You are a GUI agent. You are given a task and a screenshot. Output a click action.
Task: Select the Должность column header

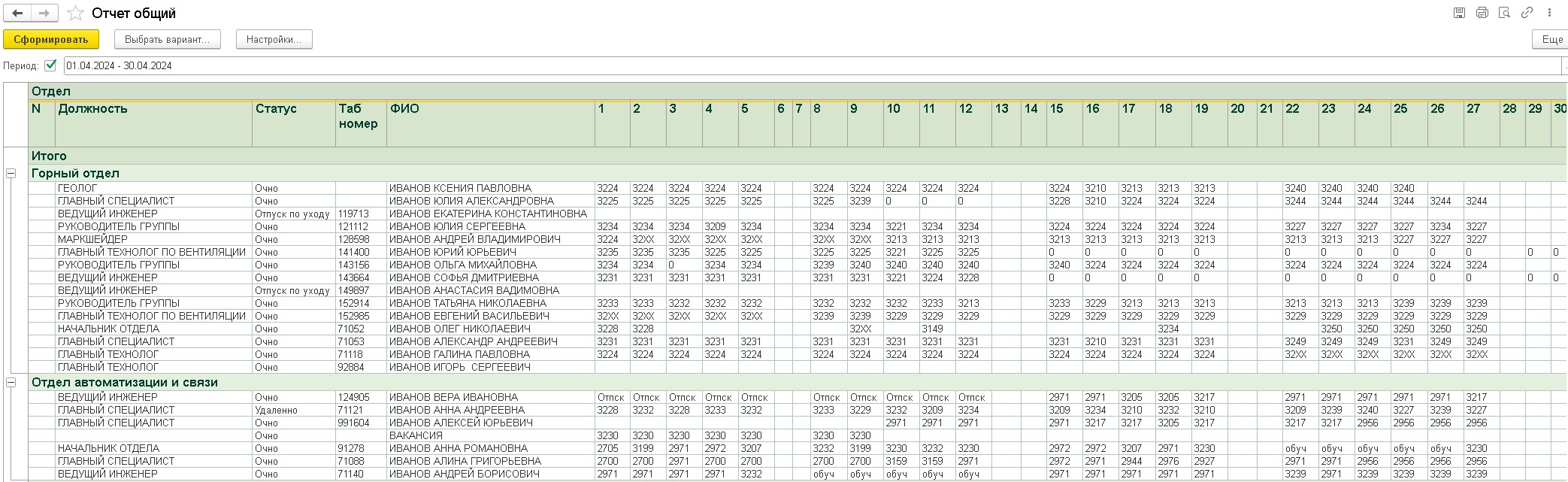[x=92, y=109]
